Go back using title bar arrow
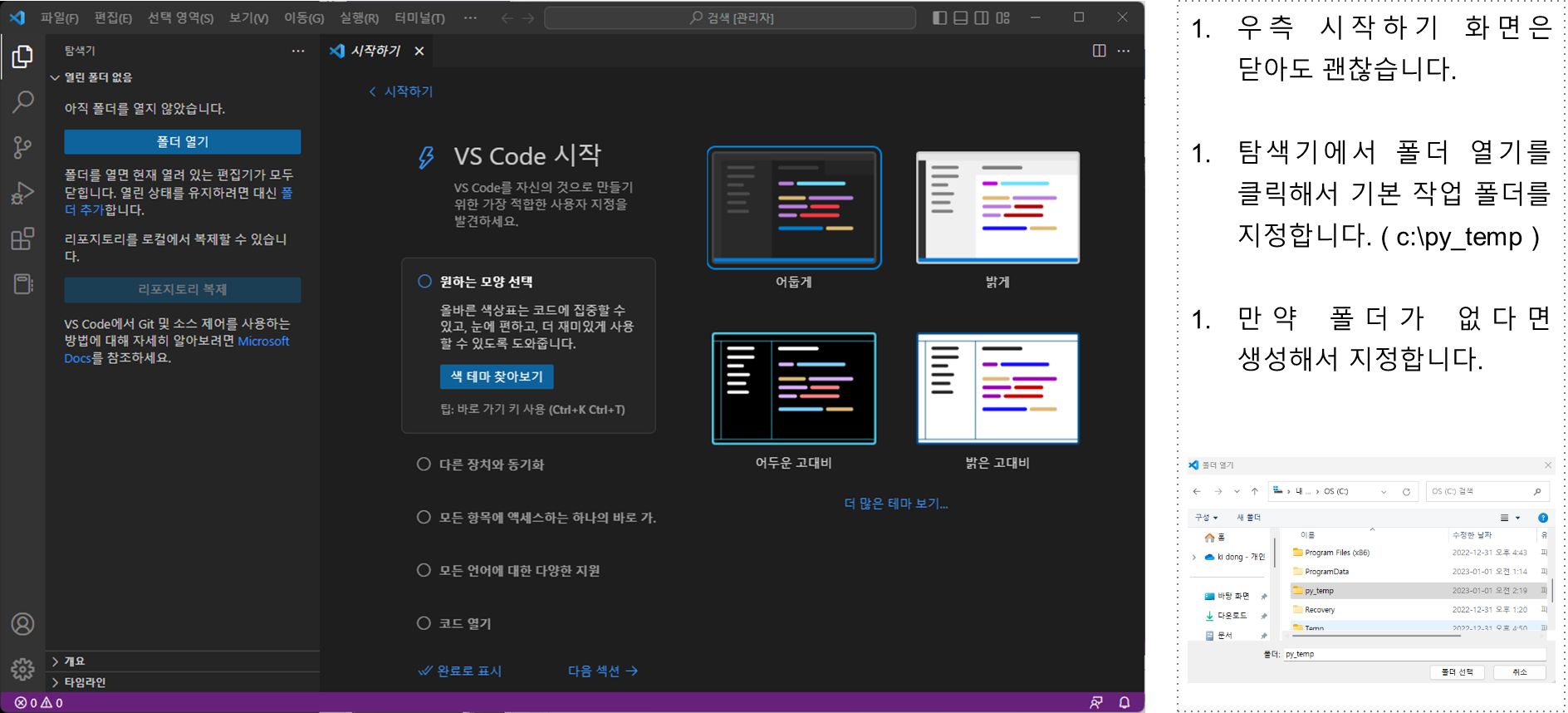 coord(507,17)
